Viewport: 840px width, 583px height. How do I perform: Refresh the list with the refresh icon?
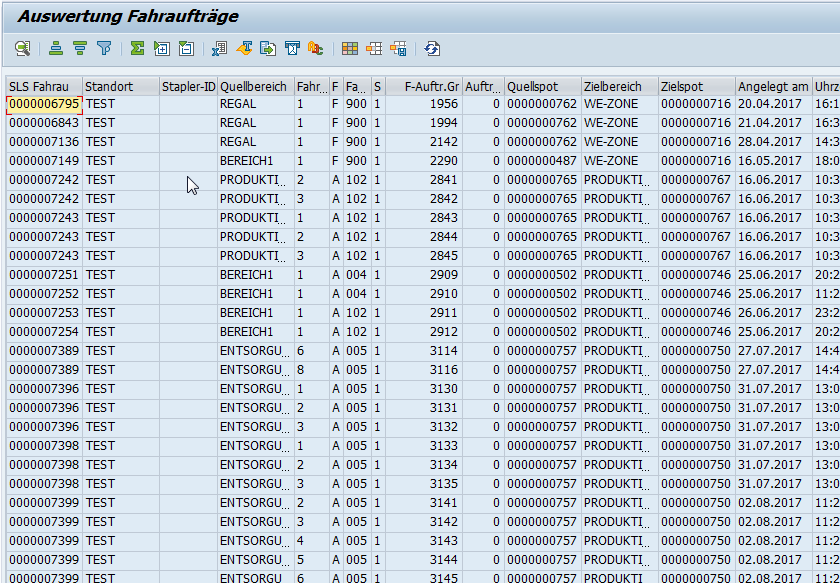coord(432,48)
